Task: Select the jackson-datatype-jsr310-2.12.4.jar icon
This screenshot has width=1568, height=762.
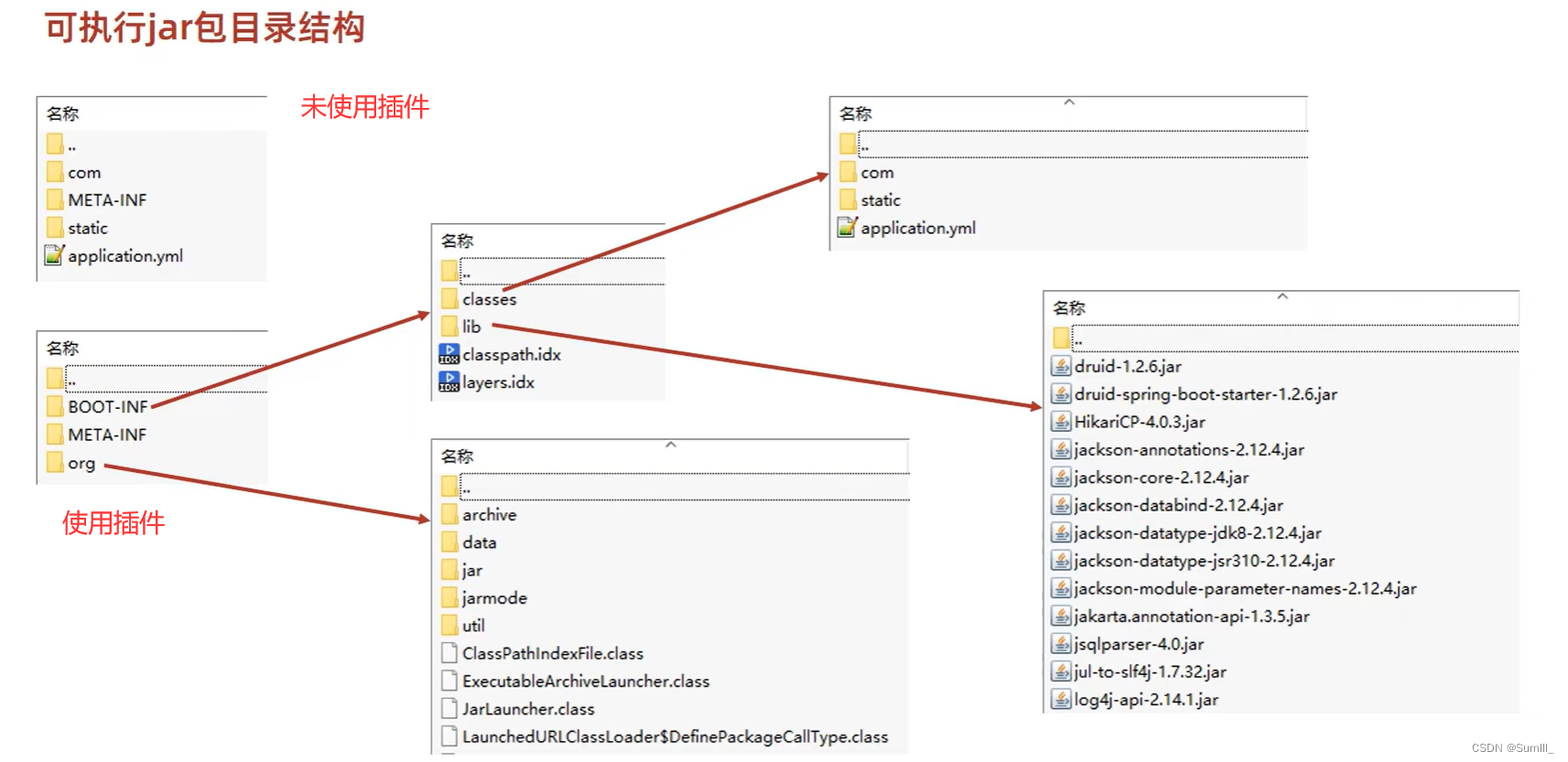Action: 1061,560
